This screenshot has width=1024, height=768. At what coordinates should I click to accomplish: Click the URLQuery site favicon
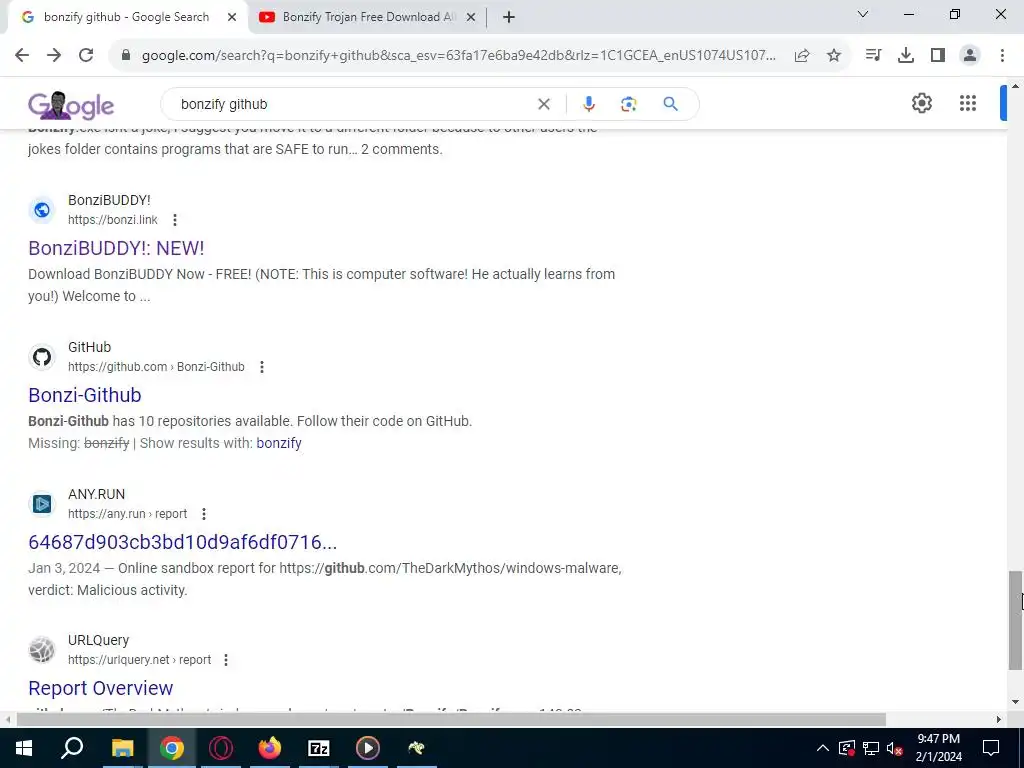click(42, 650)
